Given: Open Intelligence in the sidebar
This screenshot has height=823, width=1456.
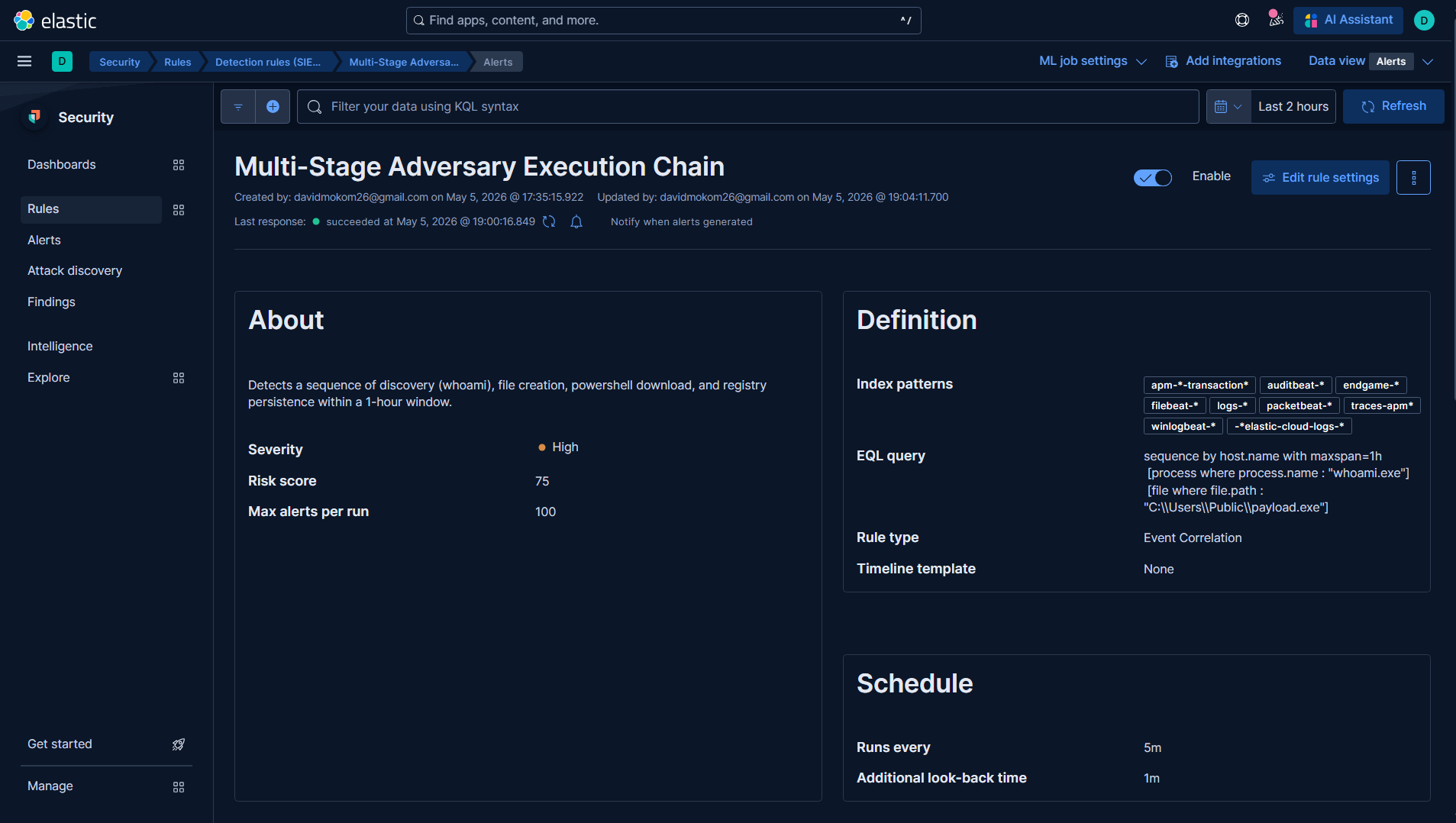Looking at the screenshot, I should tap(60, 346).
